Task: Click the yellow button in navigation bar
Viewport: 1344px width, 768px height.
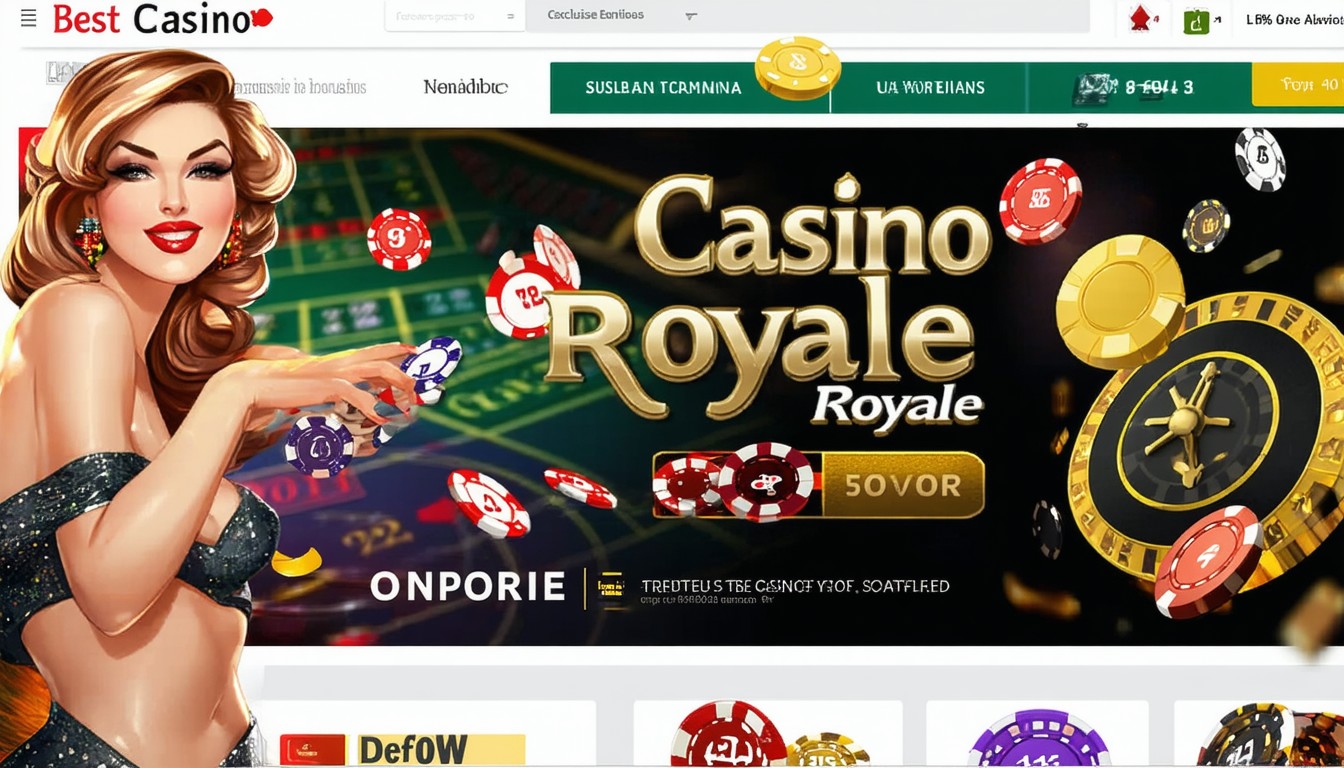Action: click(x=1298, y=85)
